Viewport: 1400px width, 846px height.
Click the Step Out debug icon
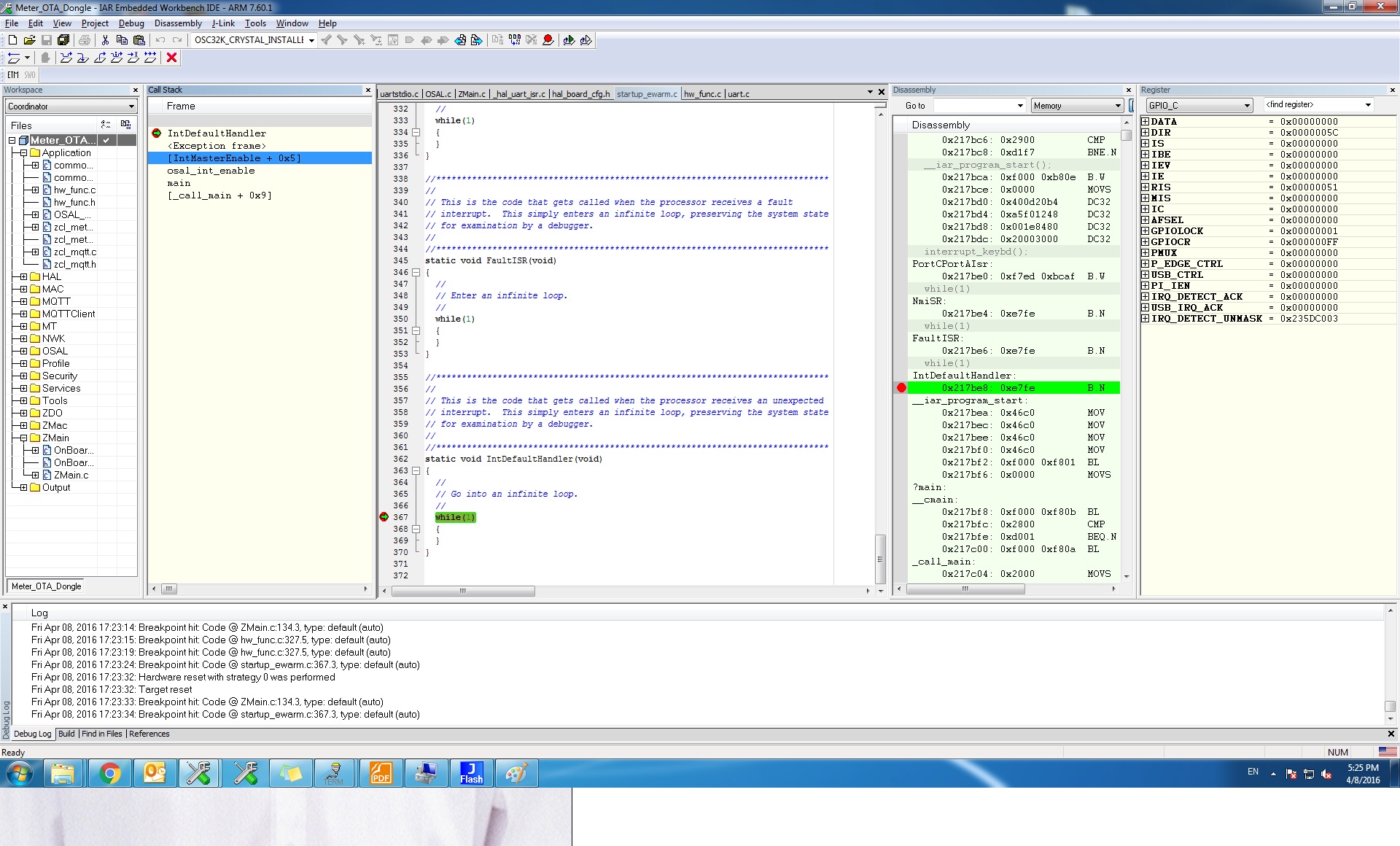pos(100,58)
